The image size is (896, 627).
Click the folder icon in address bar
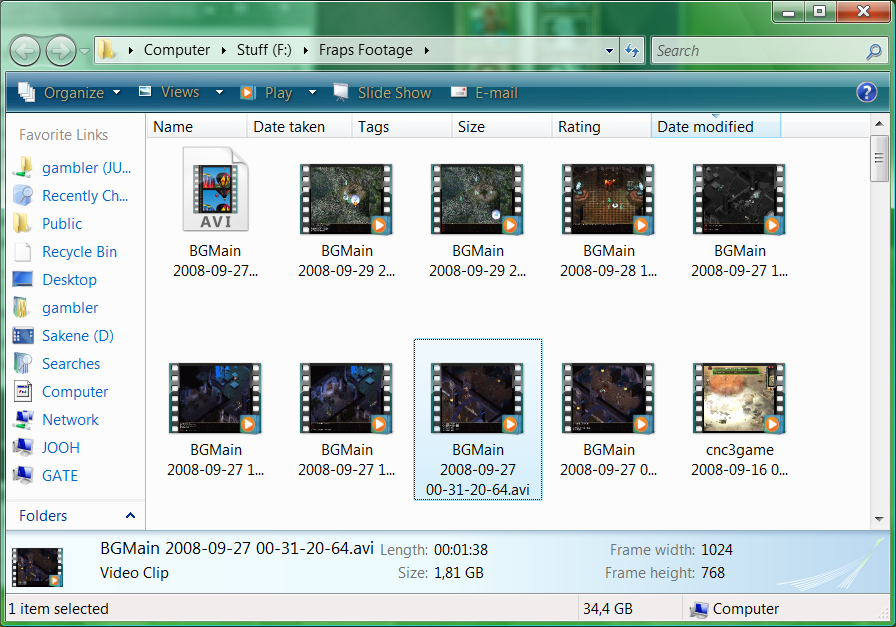tap(106, 50)
